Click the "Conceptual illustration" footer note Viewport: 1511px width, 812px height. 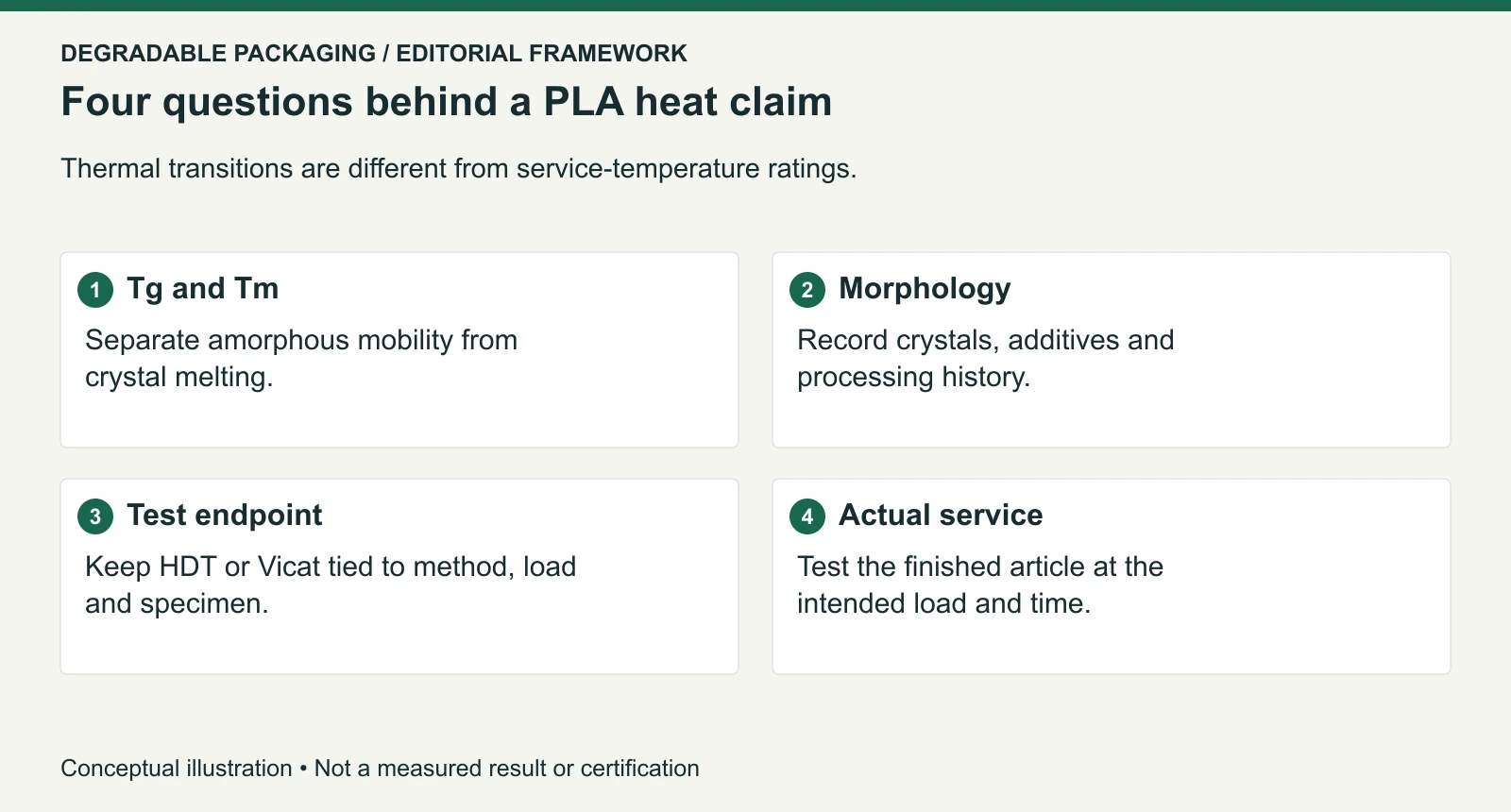pyautogui.click(x=381, y=769)
